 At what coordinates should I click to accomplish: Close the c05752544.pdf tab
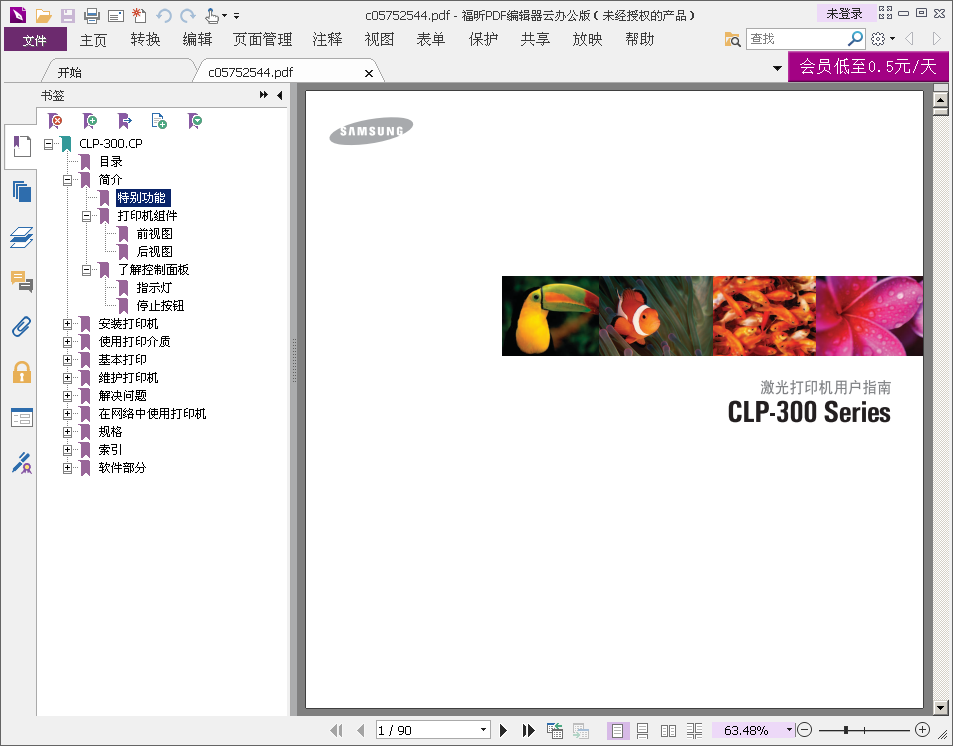pos(368,74)
